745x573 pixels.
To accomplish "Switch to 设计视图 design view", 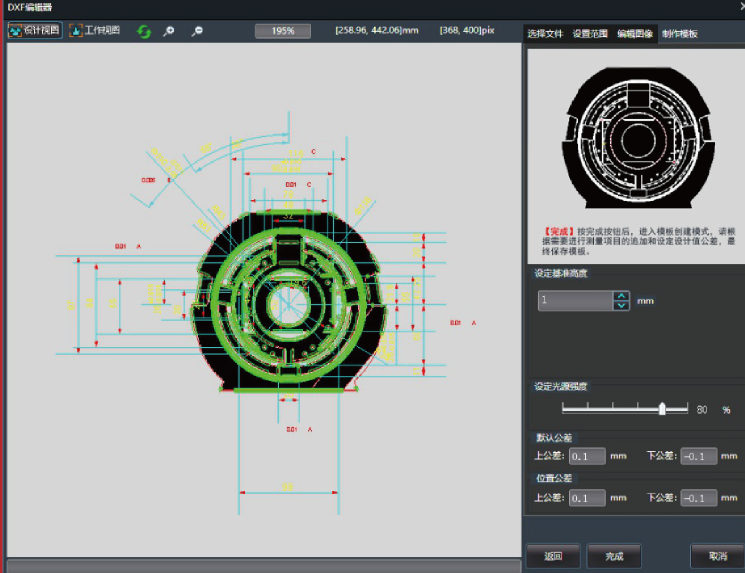I will click(35, 31).
